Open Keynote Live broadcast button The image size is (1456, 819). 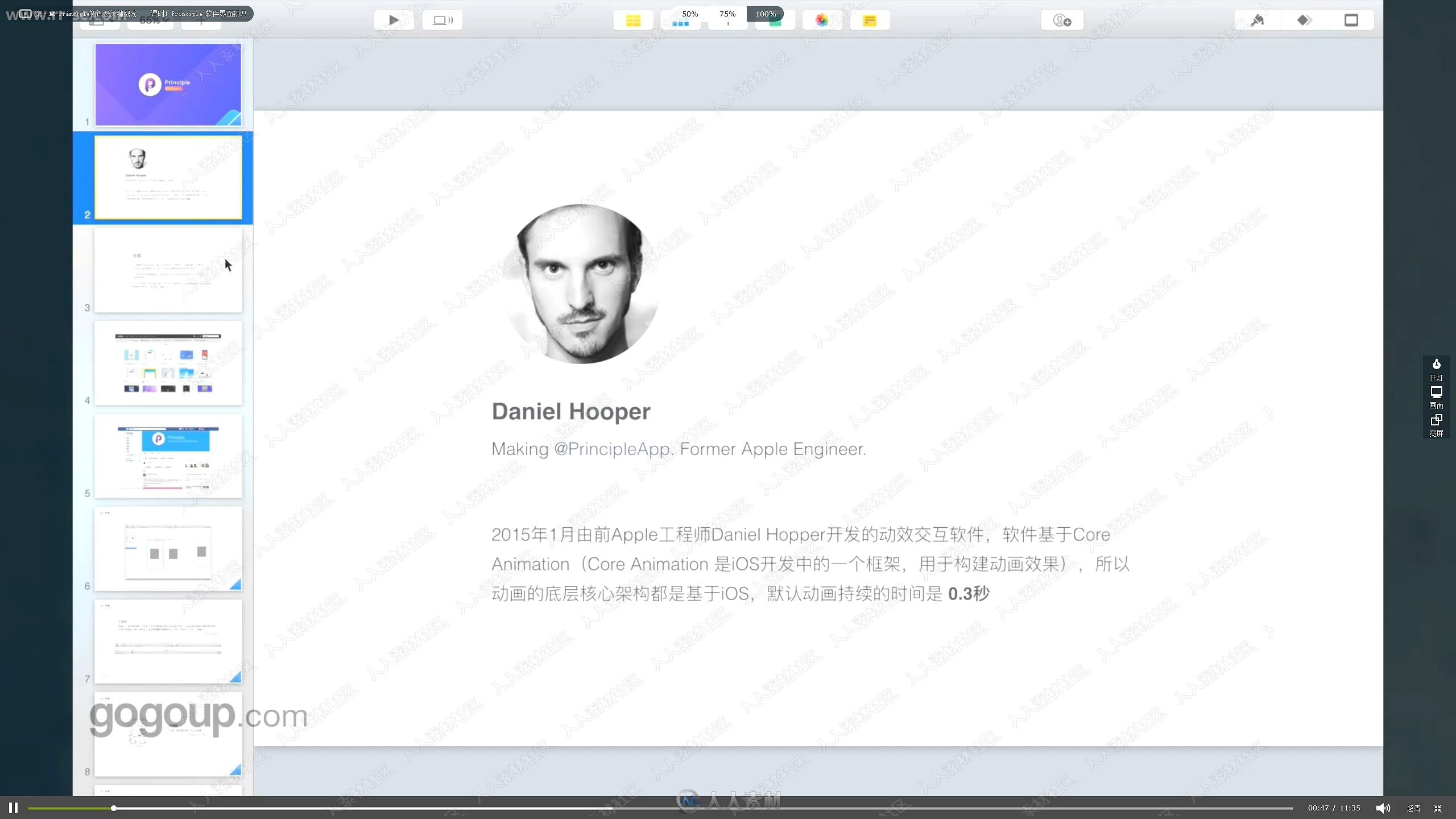click(x=442, y=20)
